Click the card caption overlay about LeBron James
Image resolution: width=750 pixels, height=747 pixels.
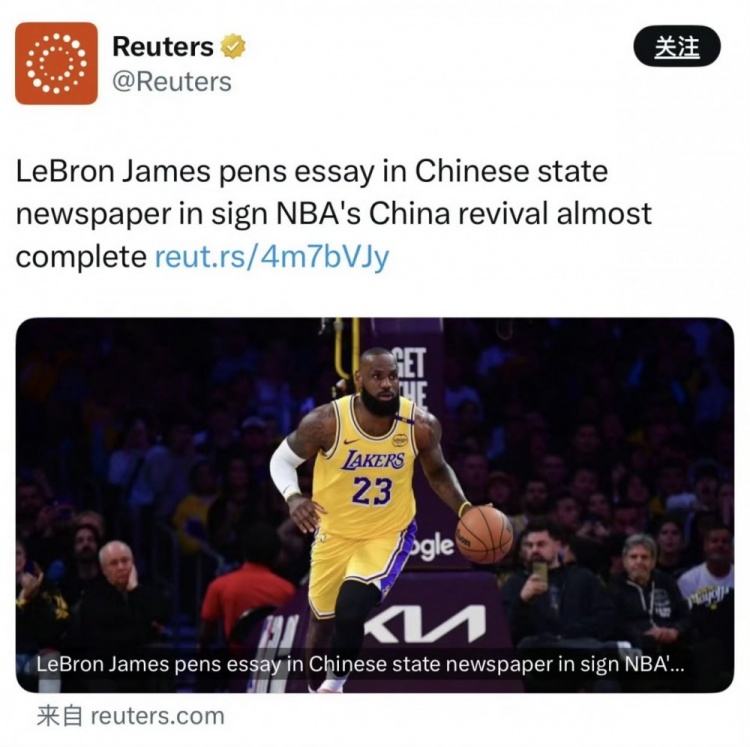(360, 664)
